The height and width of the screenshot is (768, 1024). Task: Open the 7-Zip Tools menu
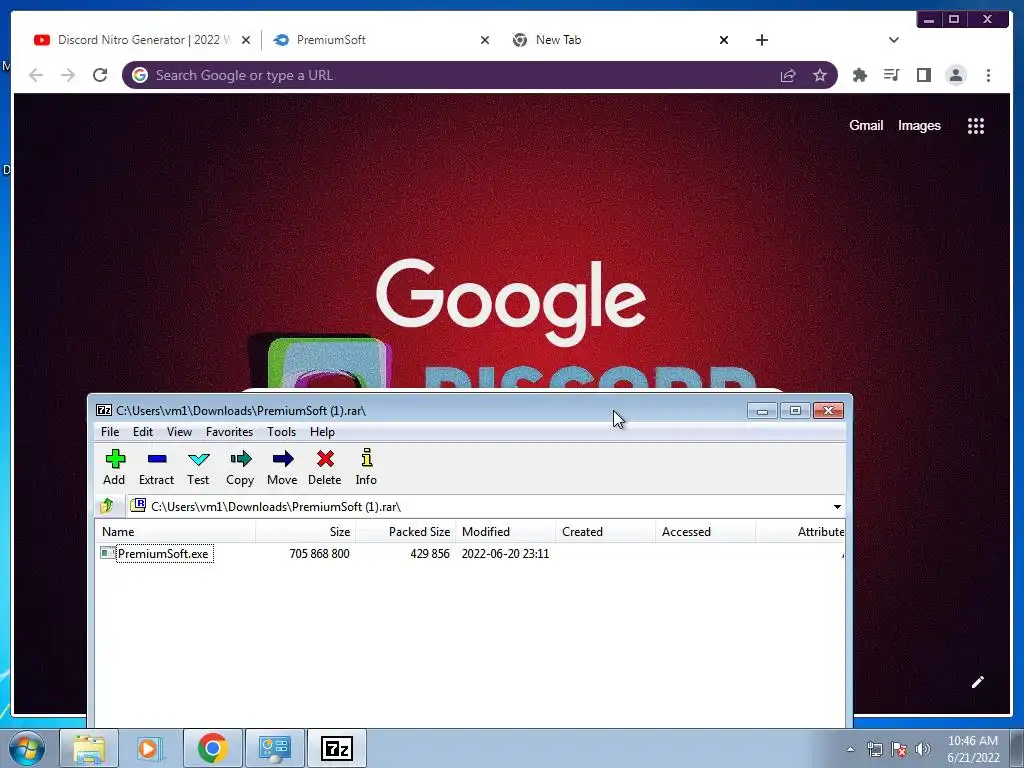281,432
